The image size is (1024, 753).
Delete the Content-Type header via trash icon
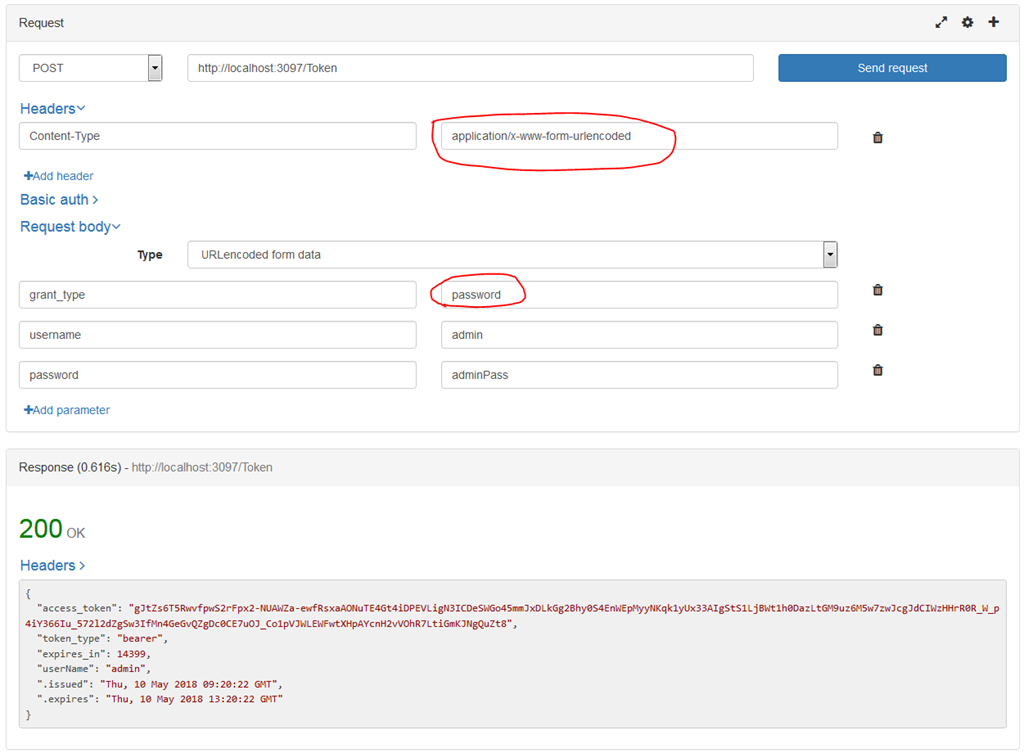tap(878, 138)
